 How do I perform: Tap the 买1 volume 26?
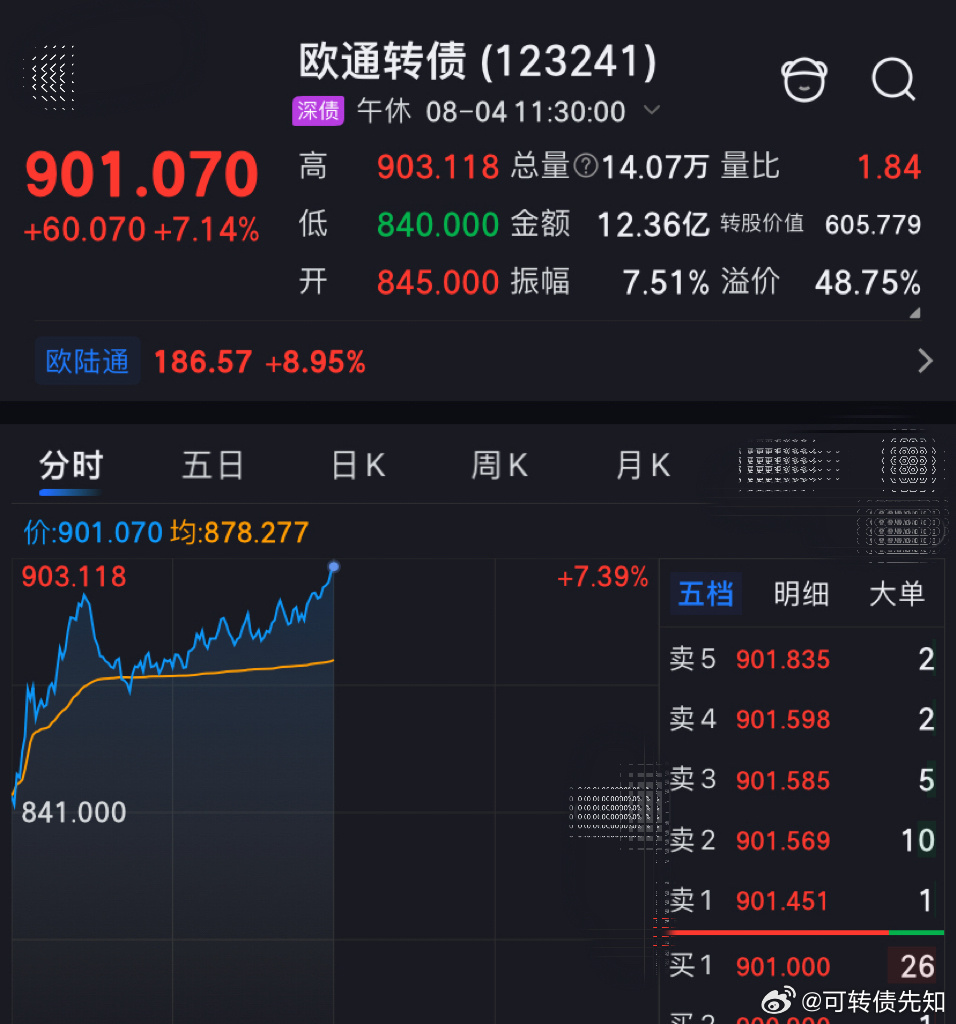917,967
